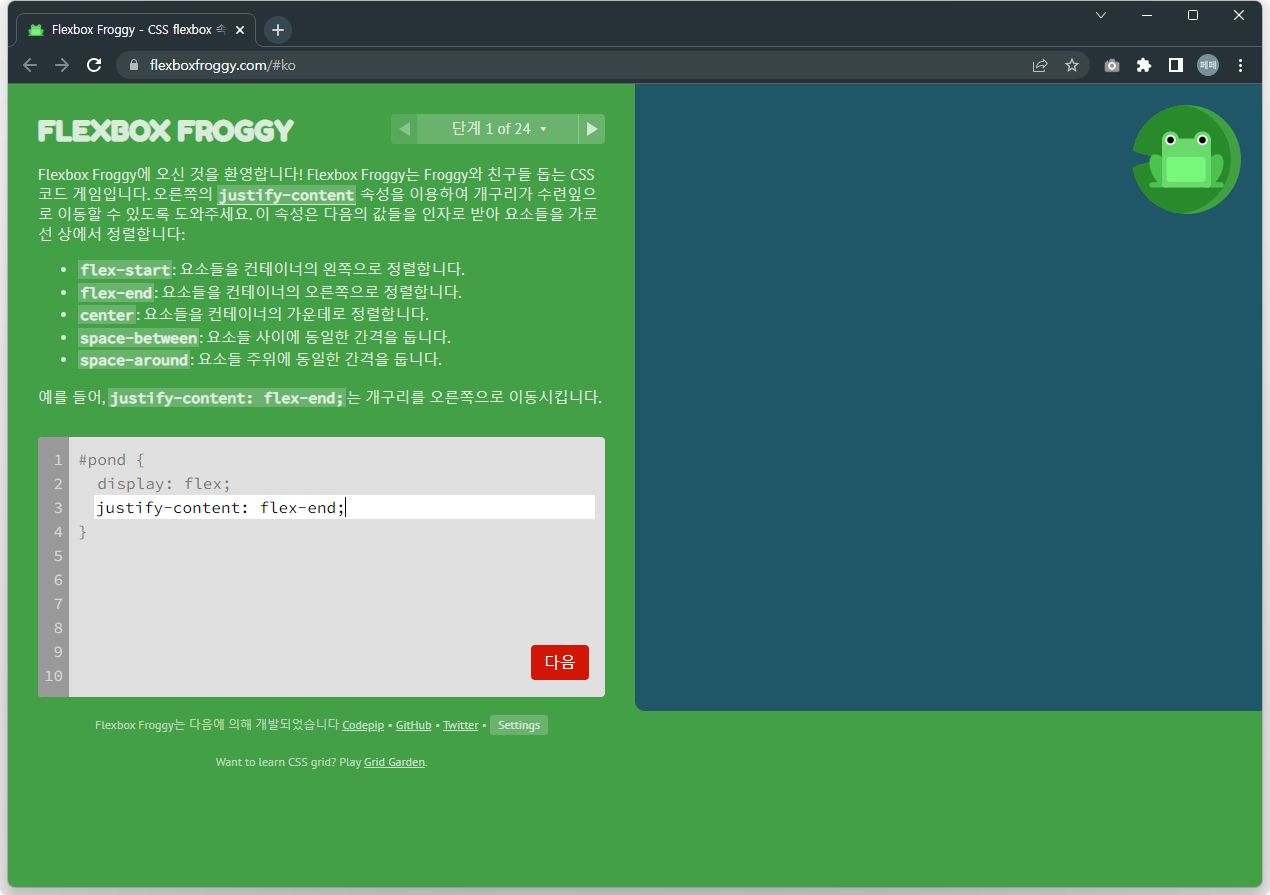Viewport: 1270px width, 895px height.
Task: Open the GitHub link
Action: [x=414, y=725]
